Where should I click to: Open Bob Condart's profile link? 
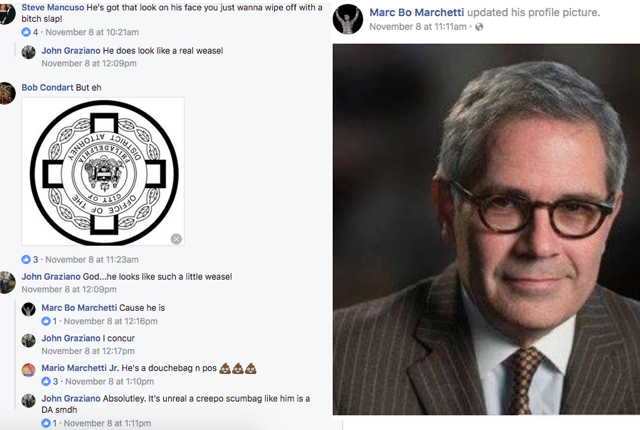point(47,87)
